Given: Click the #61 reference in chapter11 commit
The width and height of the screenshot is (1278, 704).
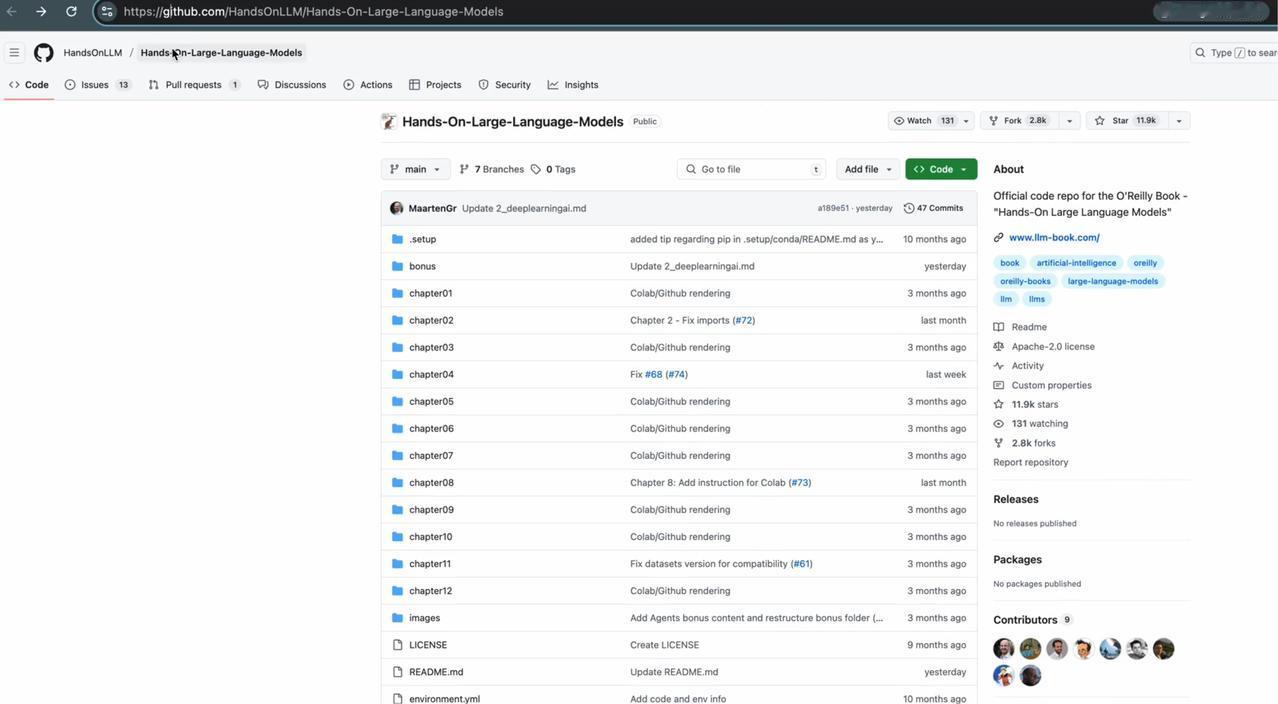Looking at the screenshot, I should coord(801,564).
